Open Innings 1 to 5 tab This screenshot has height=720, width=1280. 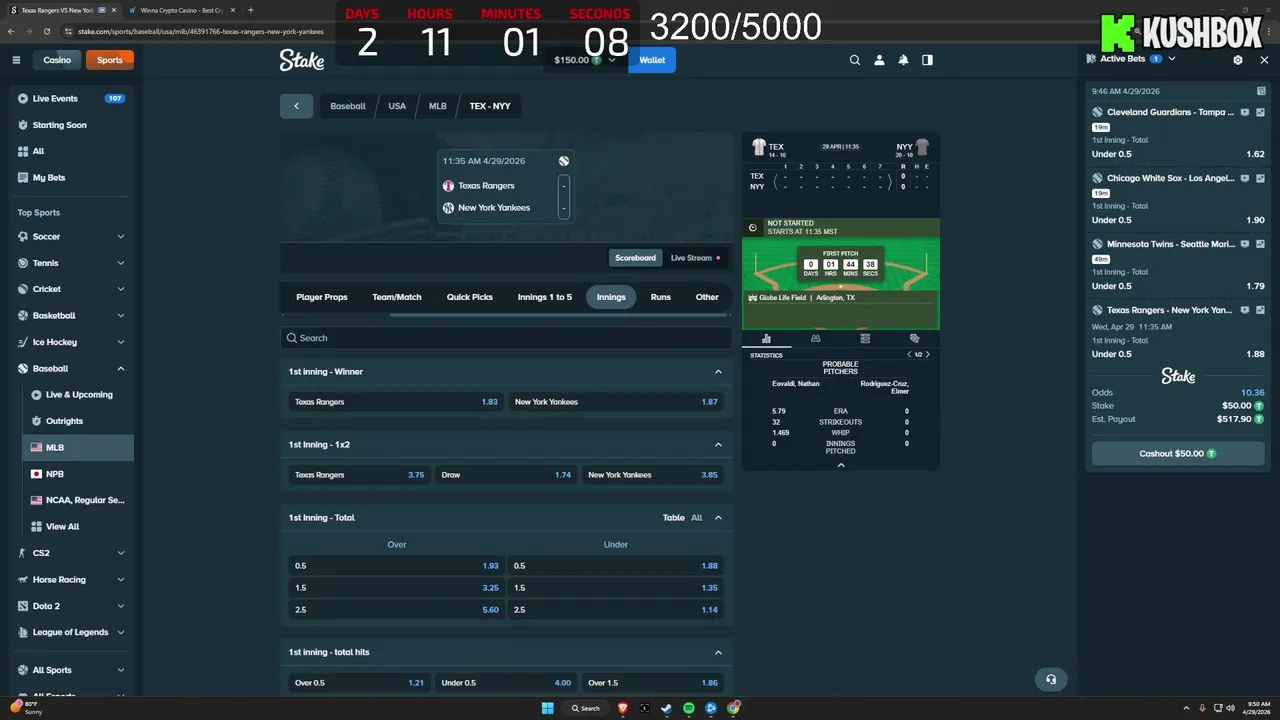tap(545, 297)
